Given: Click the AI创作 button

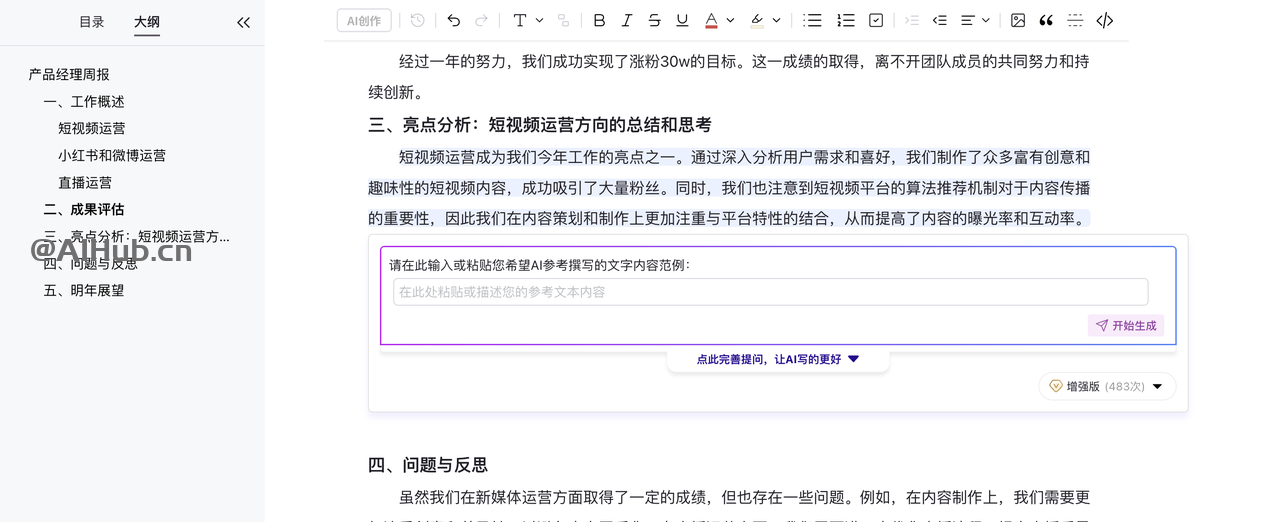Looking at the screenshot, I should 364,21.
